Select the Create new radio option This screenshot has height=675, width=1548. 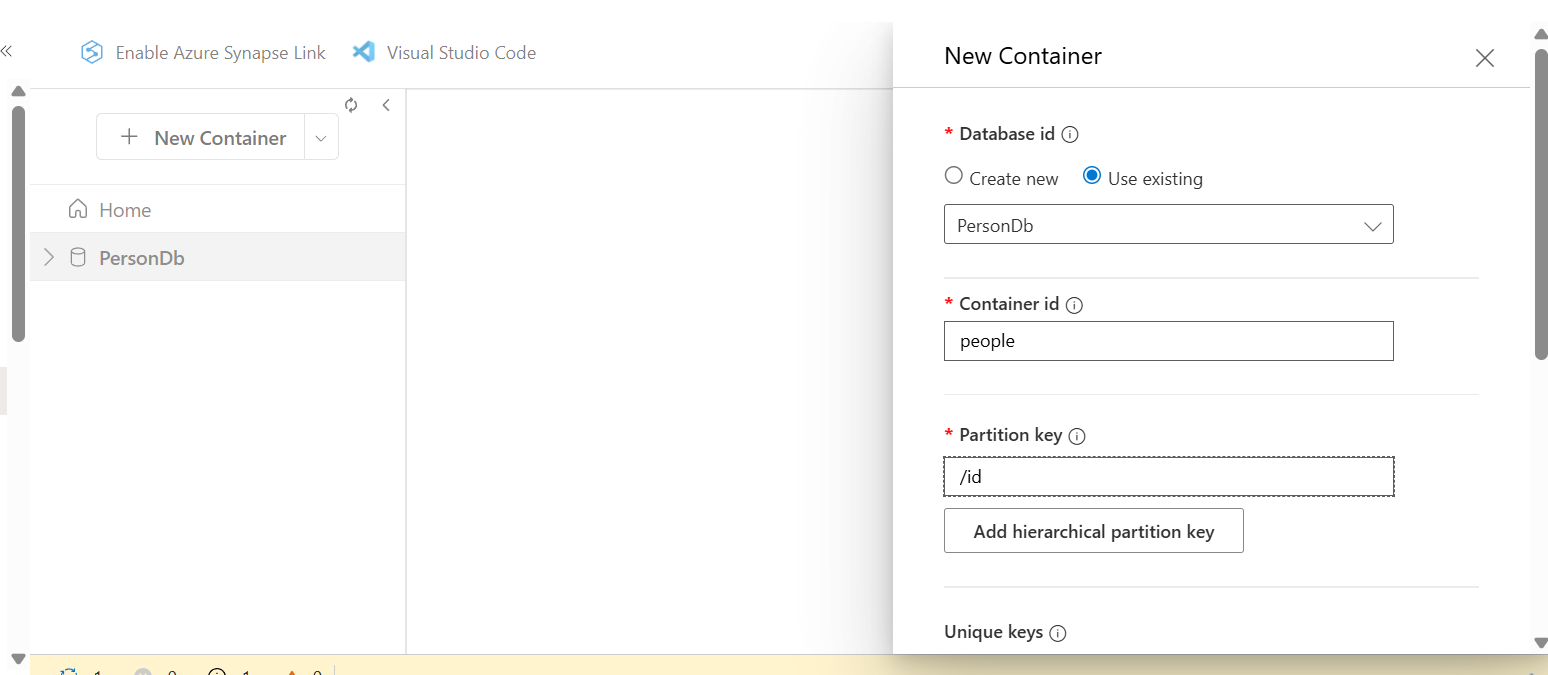pyautogui.click(x=954, y=176)
